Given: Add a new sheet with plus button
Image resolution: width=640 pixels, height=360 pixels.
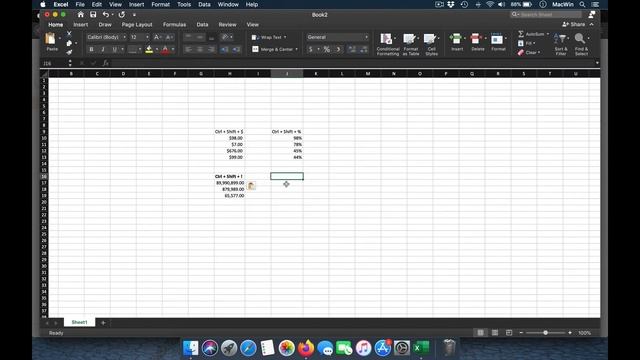Looking at the screenshot, I should [x=103, y=322].
